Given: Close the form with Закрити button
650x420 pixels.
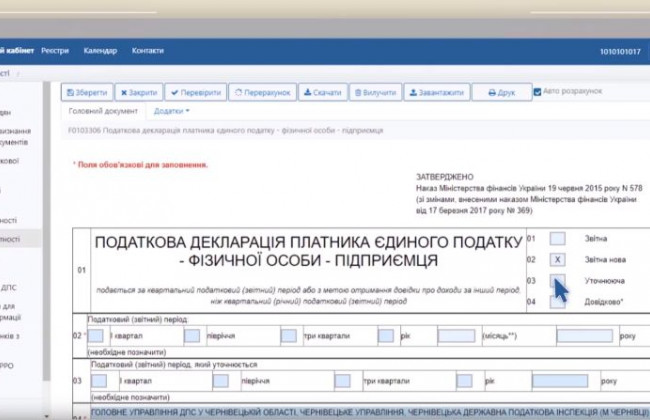Looking at the screenshot, I should [139, 92].
